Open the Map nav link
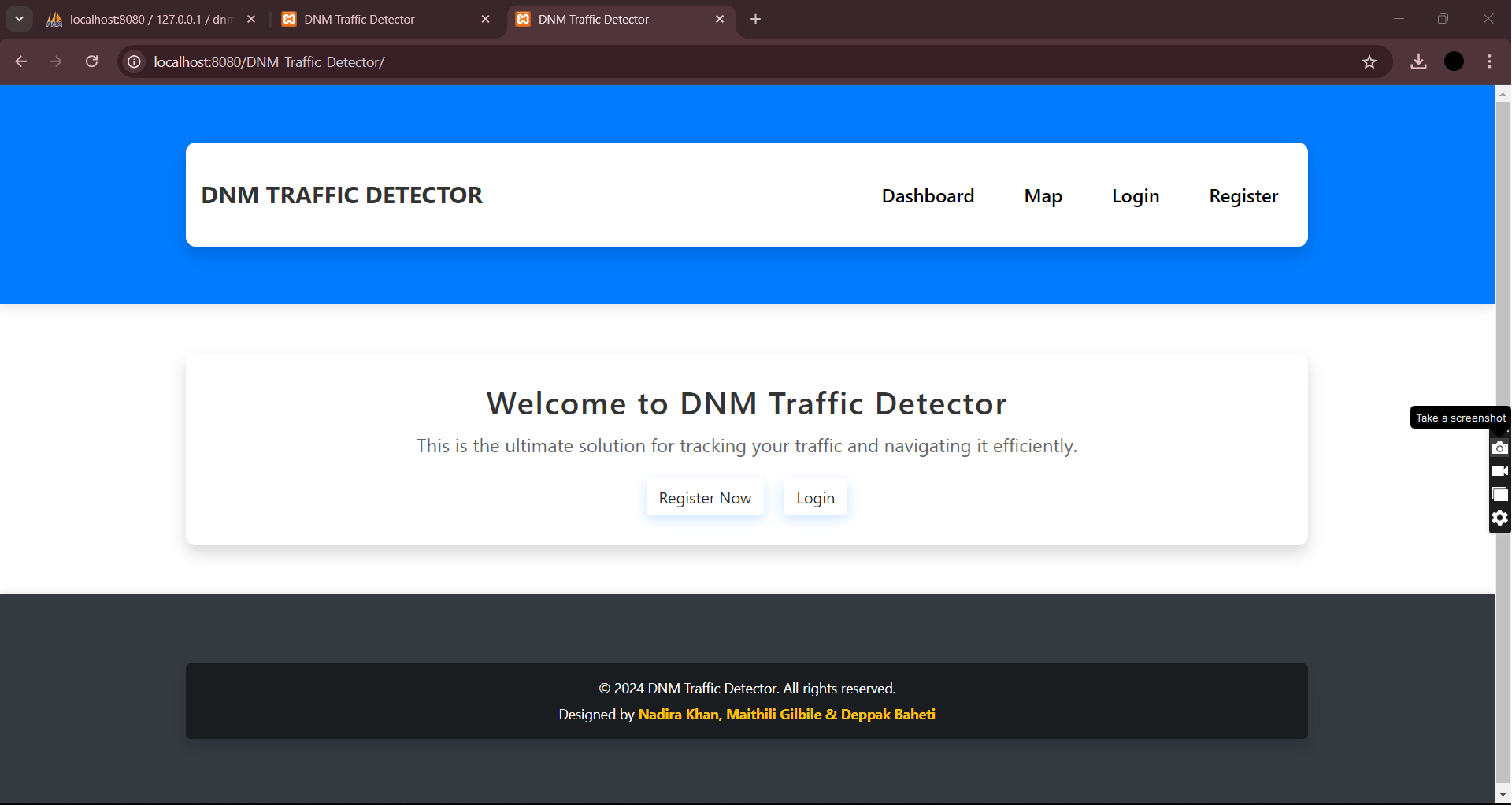Viewport: 1512px width, 806px height. click(x=1043, y=196)
